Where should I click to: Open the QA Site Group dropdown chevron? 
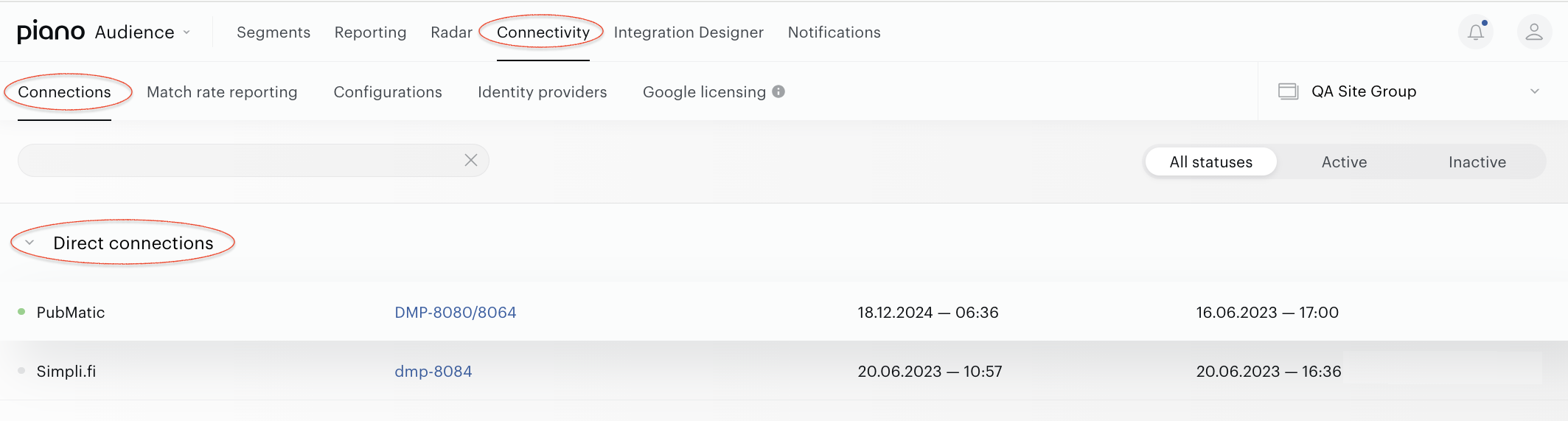click(x=1535, y=91)
